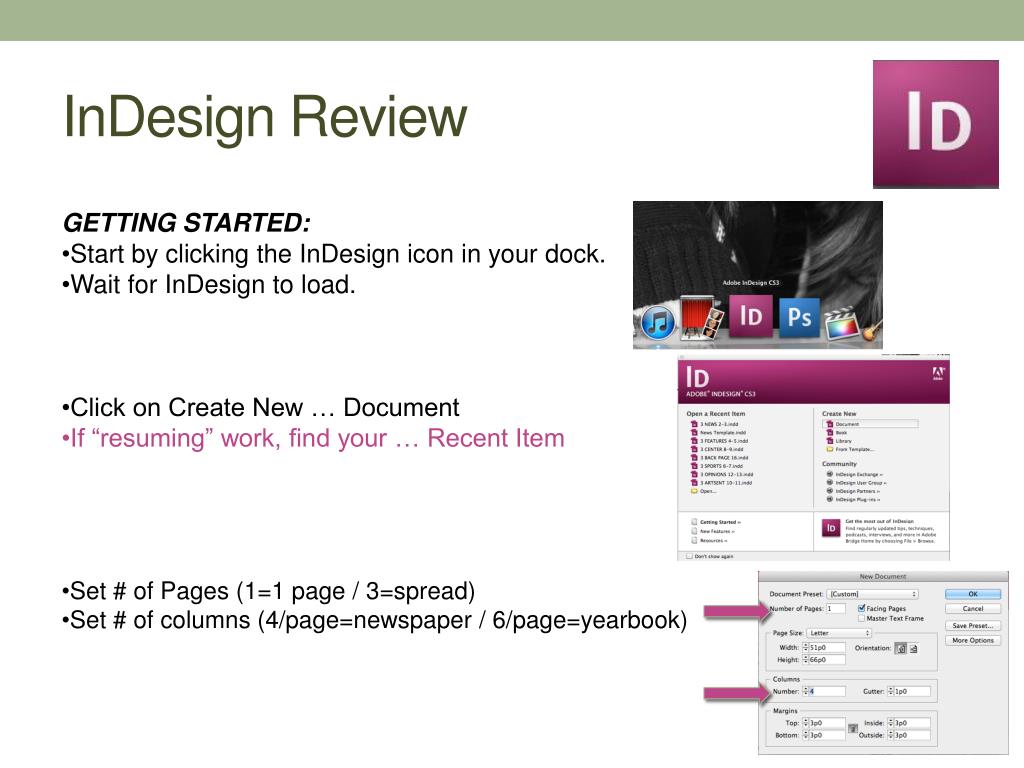Click the More Options button
This screenshot has height=768, width=1024.
click(x=973, y=641)
